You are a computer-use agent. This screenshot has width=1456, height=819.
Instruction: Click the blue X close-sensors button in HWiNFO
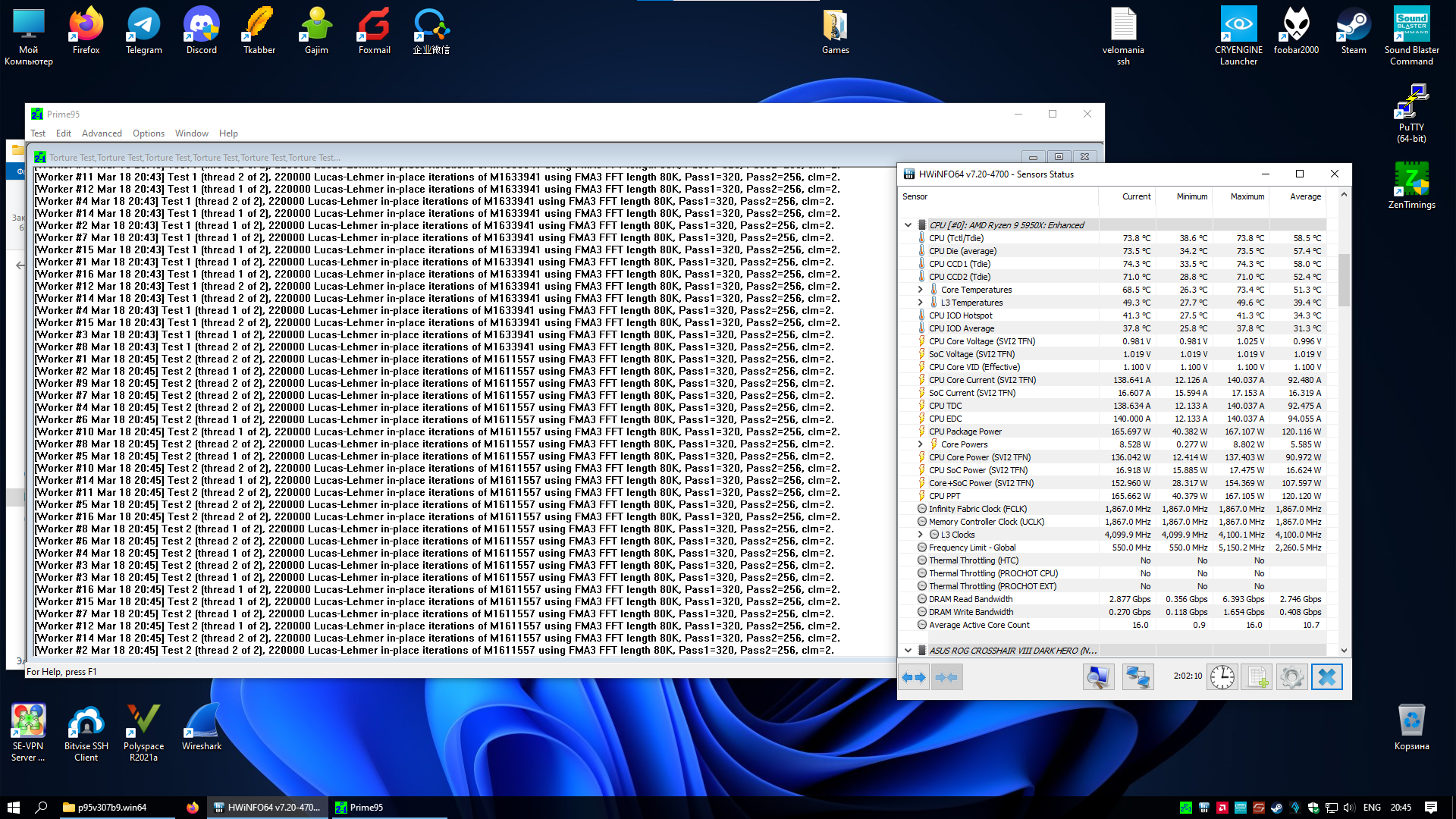tap(1326, 677)
